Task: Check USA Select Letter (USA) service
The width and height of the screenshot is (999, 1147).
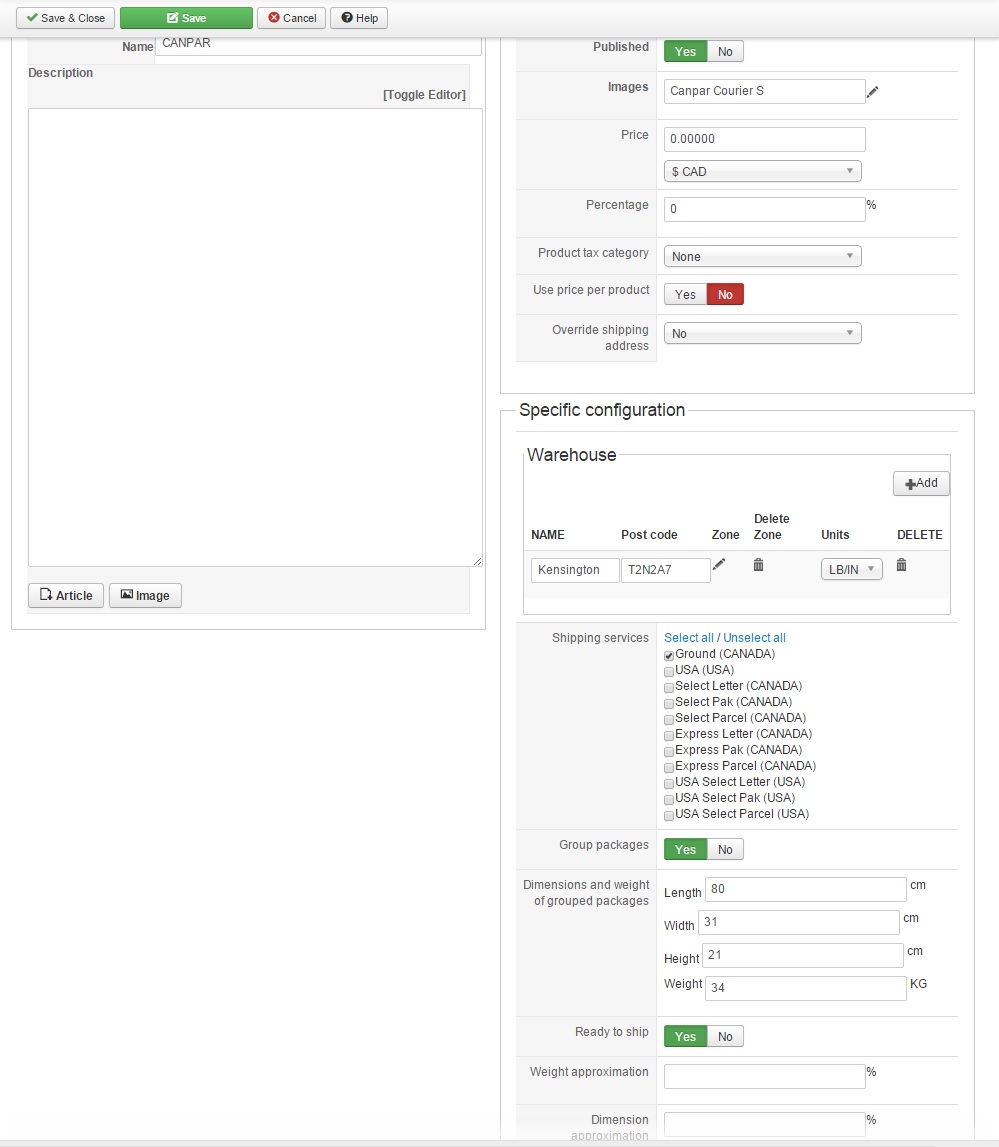Action: pos(669,783)
